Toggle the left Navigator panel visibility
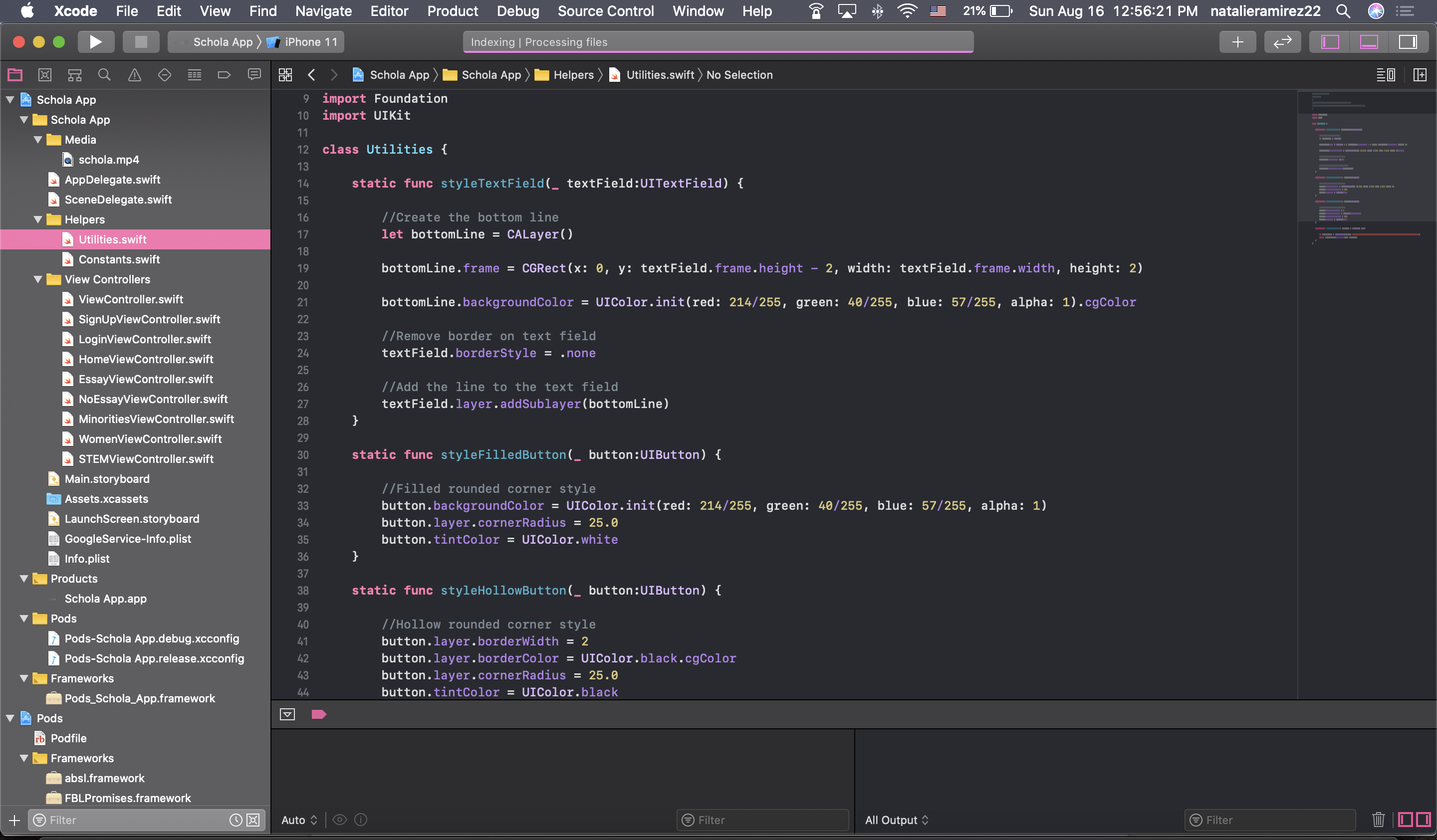 click(x=1330, y=41)
